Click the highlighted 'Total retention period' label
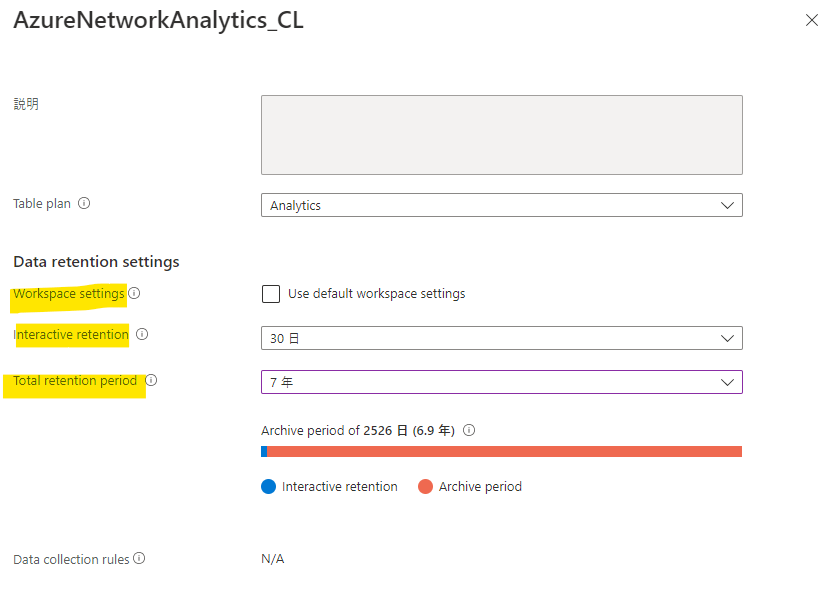The image size is (834, 612). [75, 381]
